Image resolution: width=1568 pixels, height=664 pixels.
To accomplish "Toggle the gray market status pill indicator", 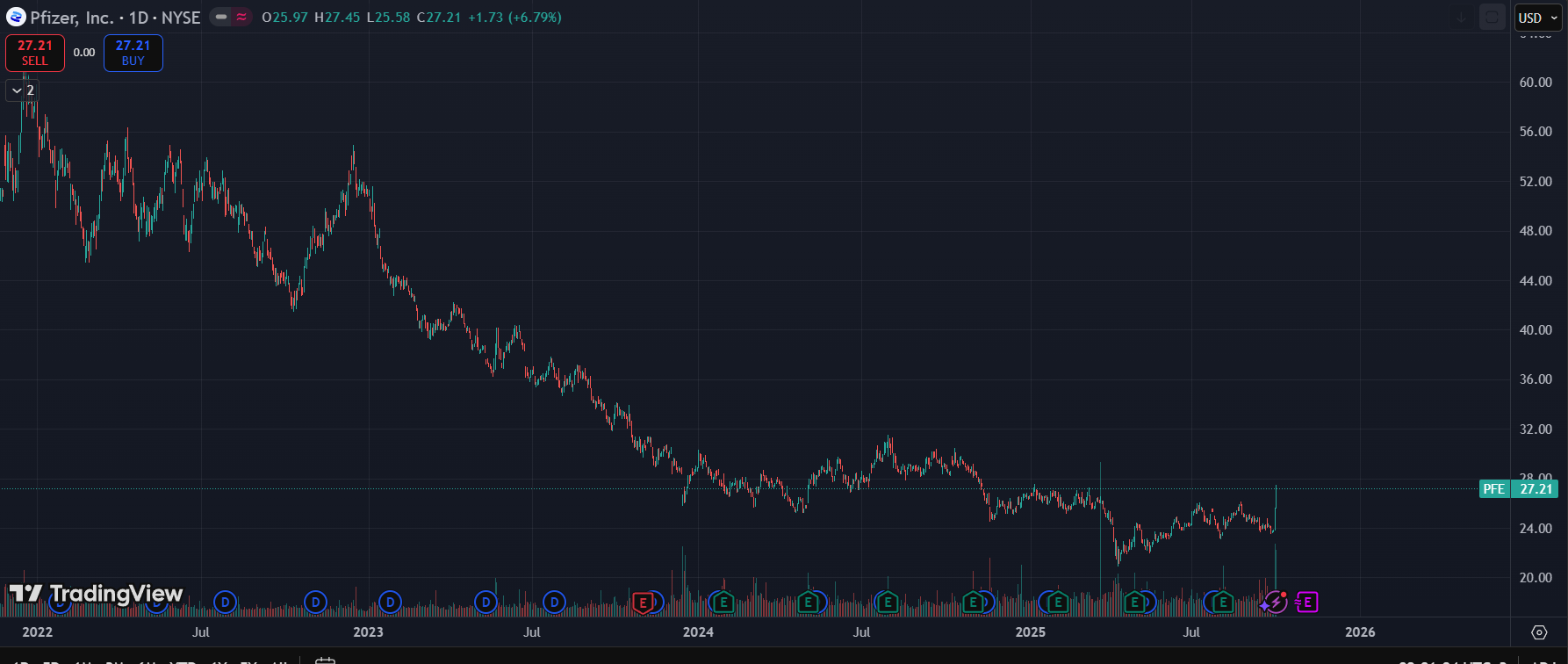I will (221, 18).
